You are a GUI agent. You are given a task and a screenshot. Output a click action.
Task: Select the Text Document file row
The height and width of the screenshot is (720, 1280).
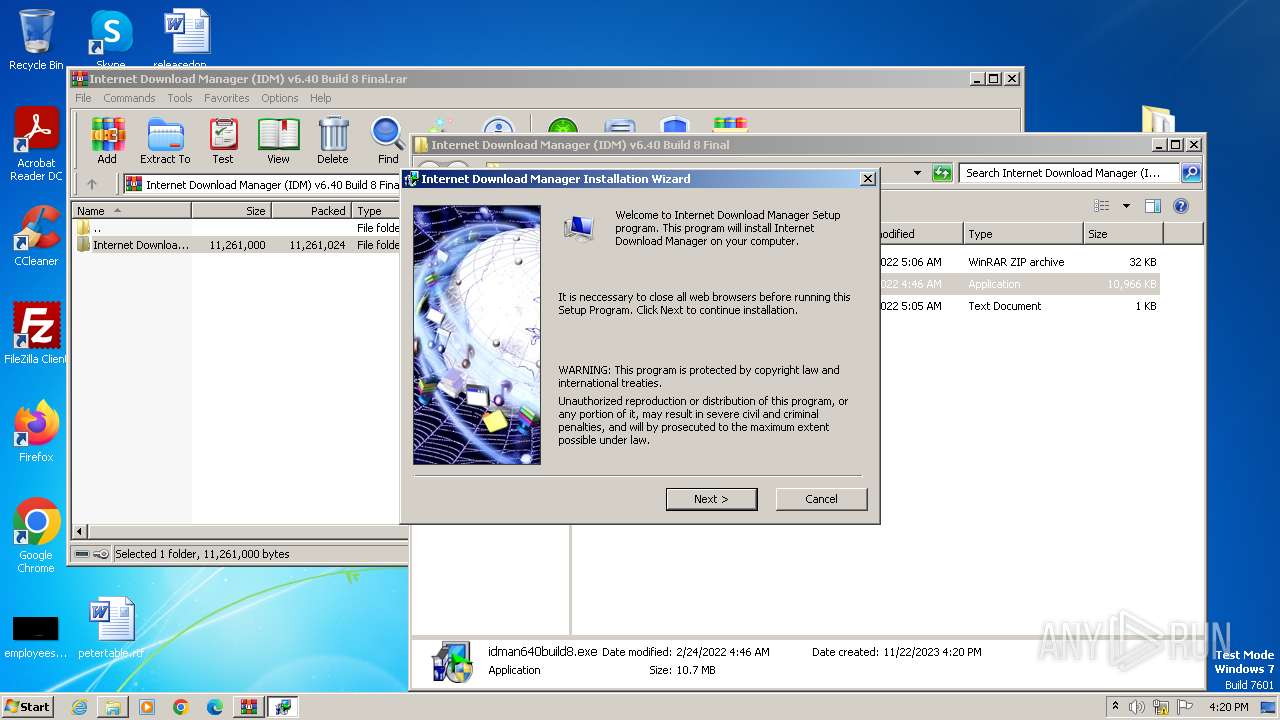[x=1018, y=306]
